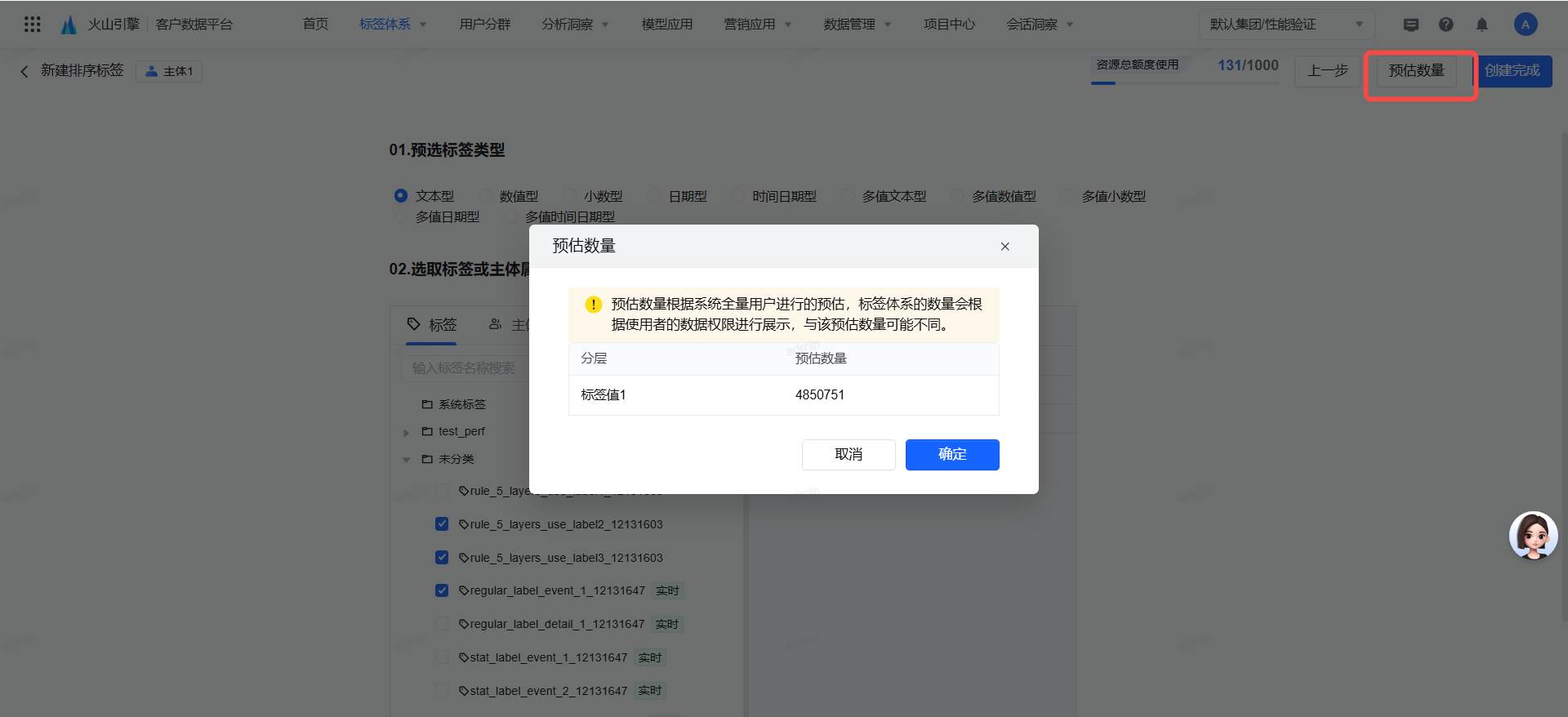
Task: Click the 资源总额度使用 progress bar
Action: pyautogui.click(x=1184, y=82)
